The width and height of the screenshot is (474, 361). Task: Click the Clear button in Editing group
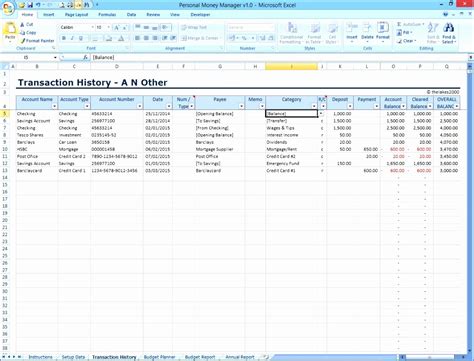pos(407,41)
